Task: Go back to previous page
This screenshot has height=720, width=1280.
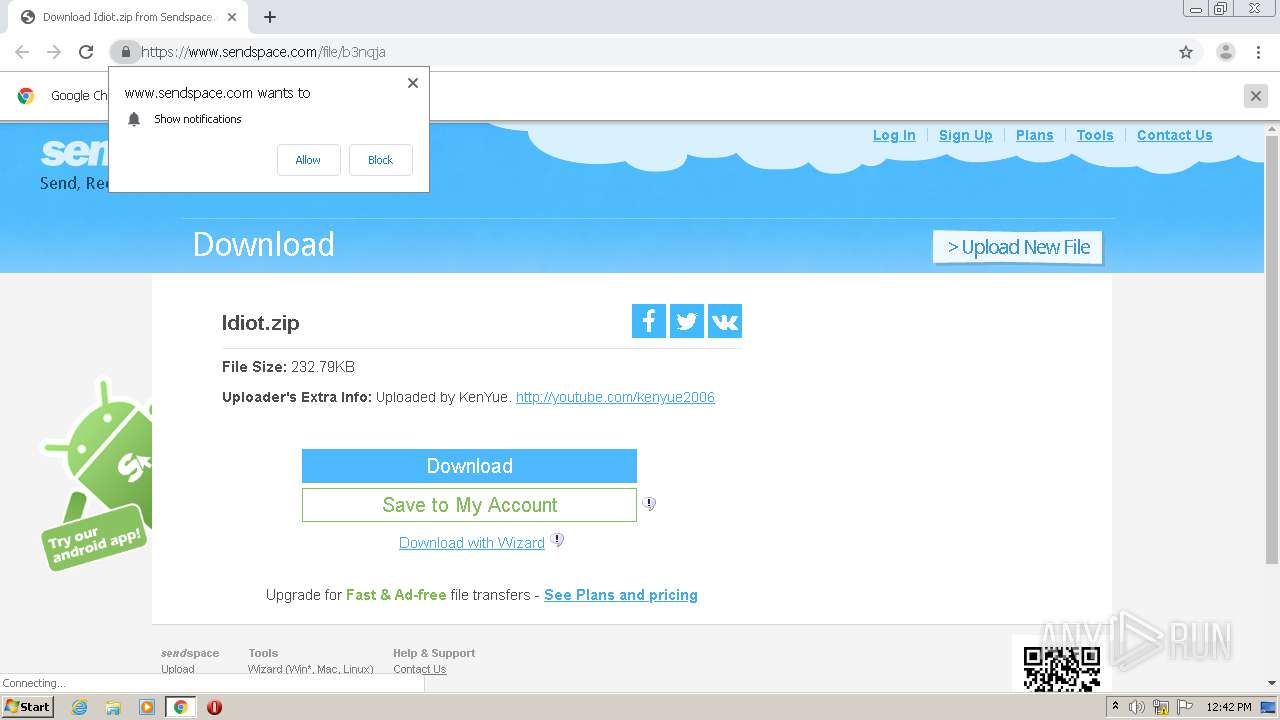Action: point(22,52)
